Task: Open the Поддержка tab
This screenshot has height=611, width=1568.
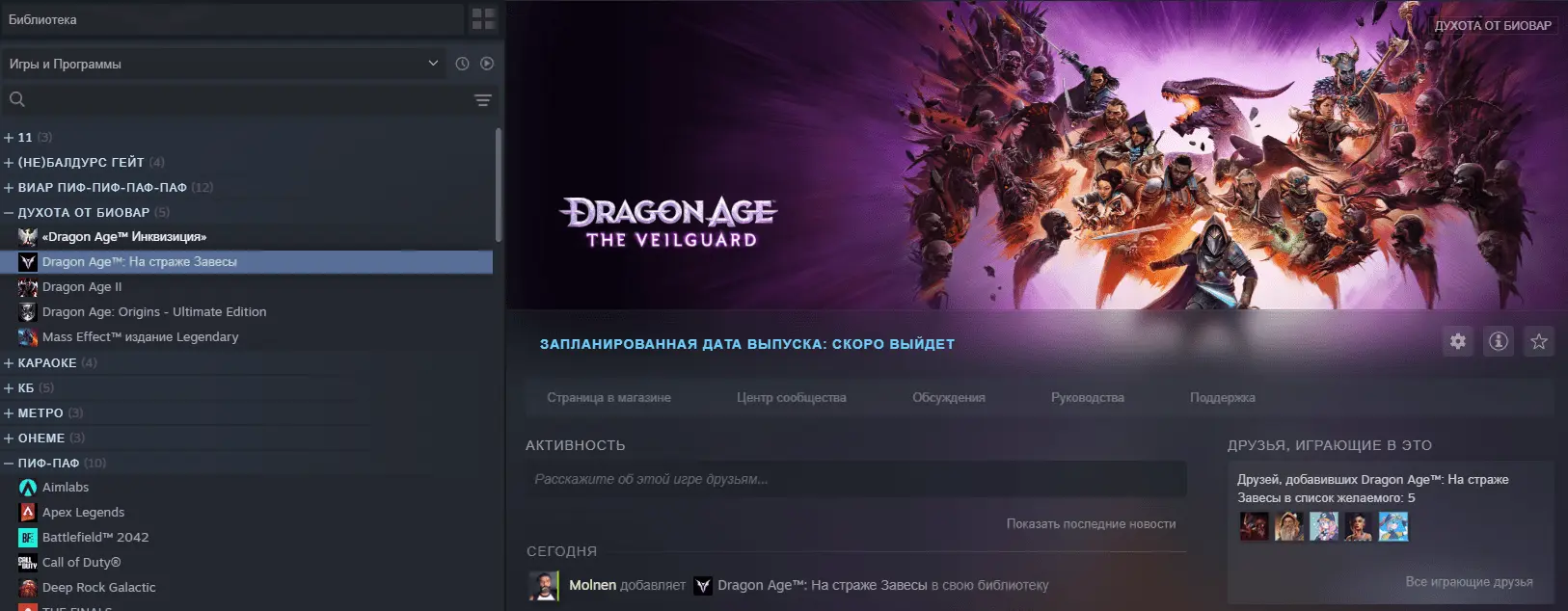Action: 1223,398
